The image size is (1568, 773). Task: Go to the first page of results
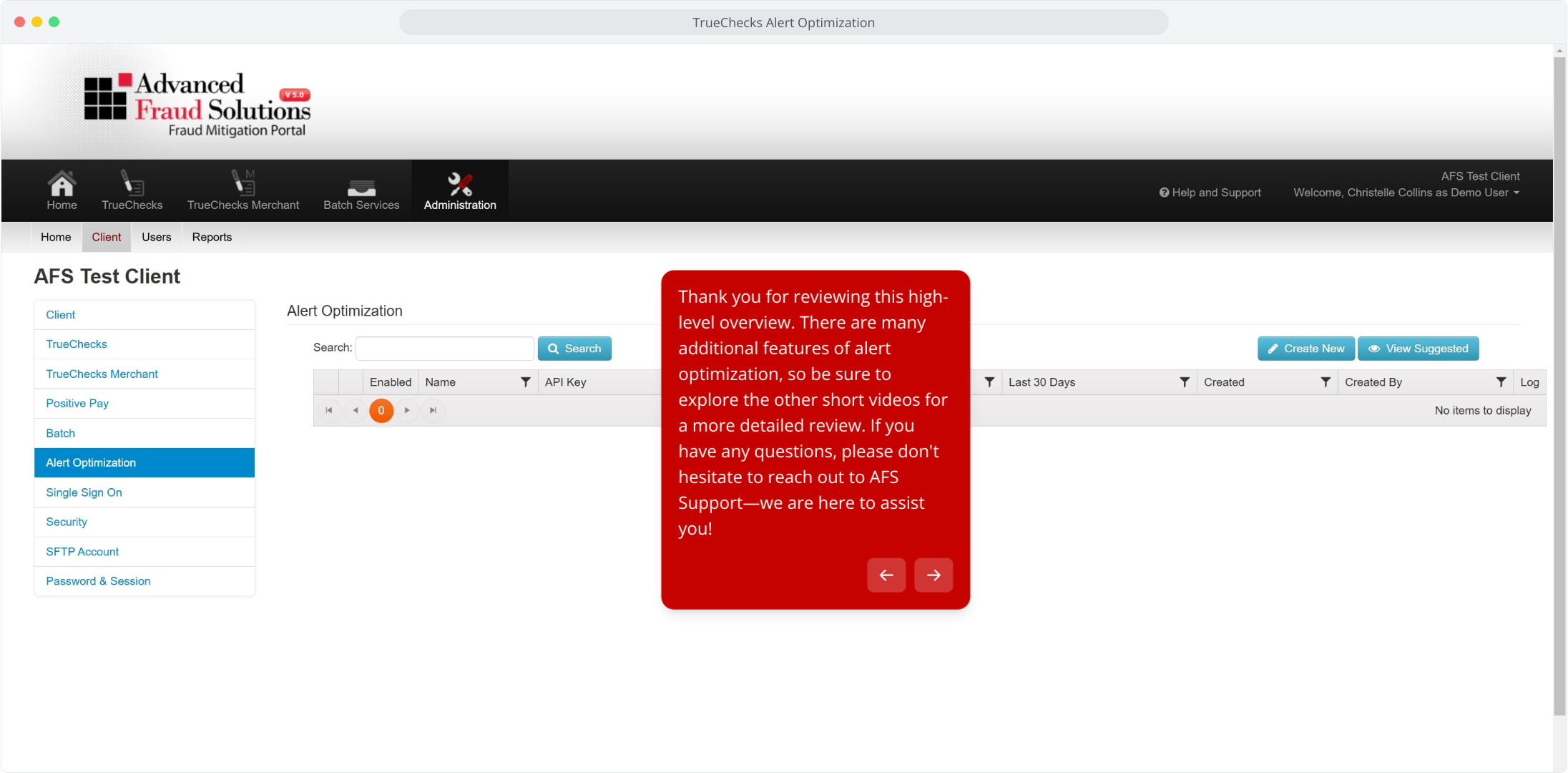(x=329, y=410)
